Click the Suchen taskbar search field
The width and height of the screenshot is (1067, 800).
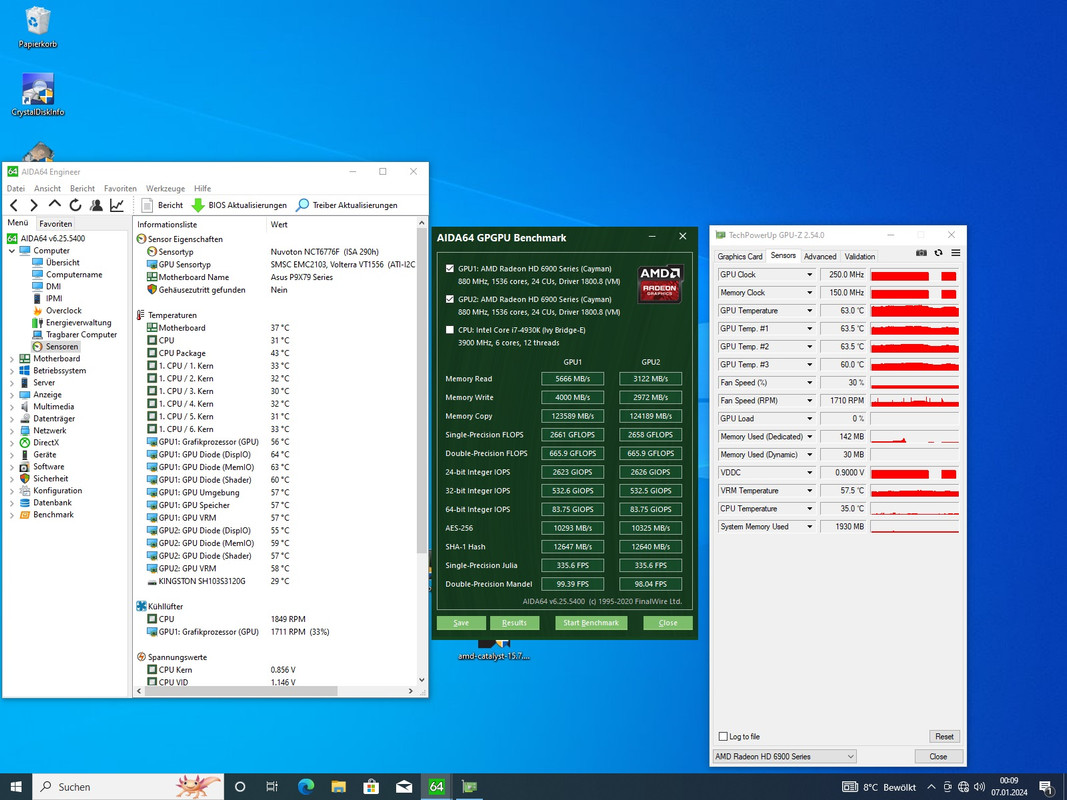(x=129, y=786)
